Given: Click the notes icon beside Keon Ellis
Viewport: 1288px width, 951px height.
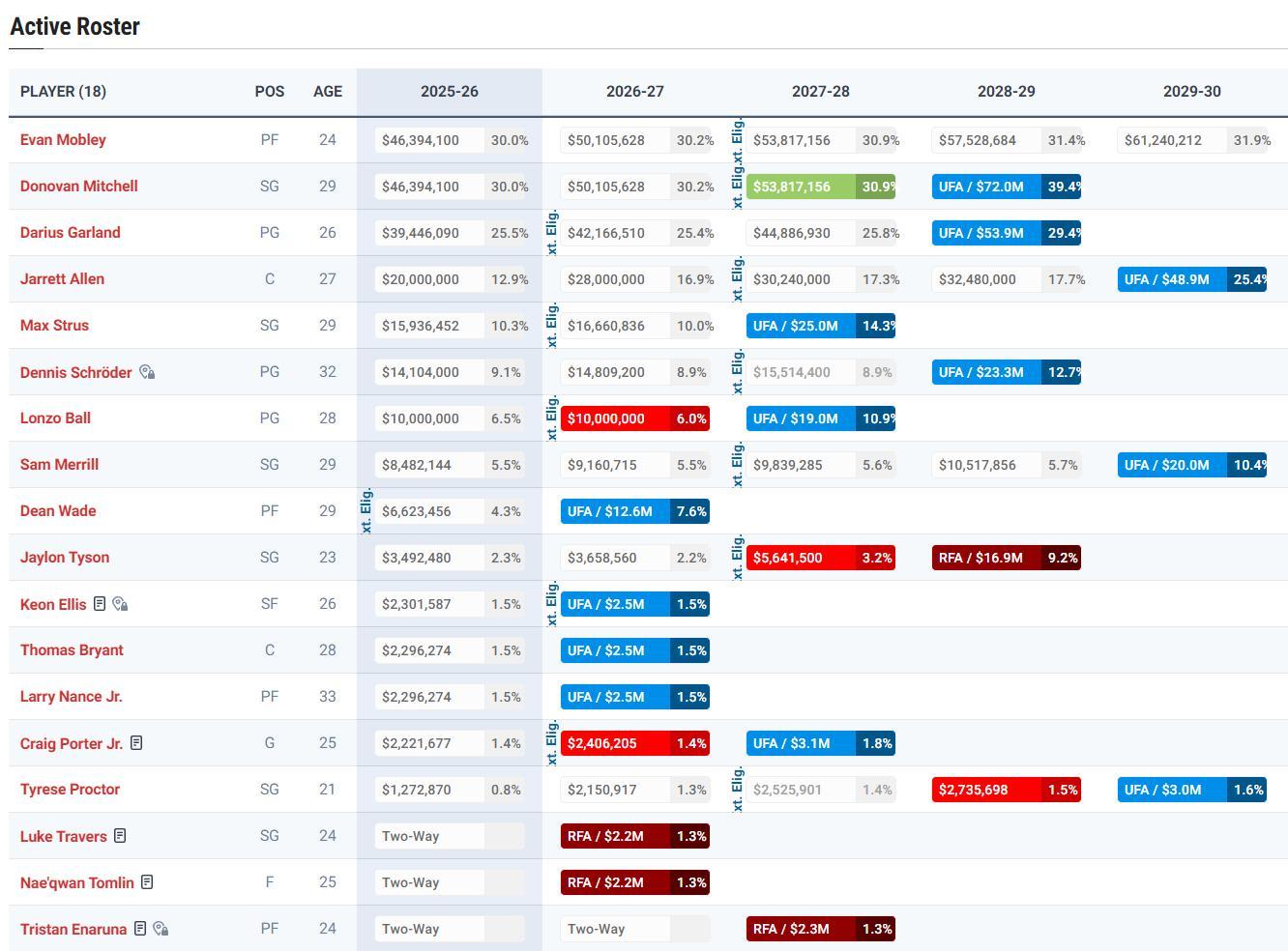Looking at the screenshot, I should [100, 604].
